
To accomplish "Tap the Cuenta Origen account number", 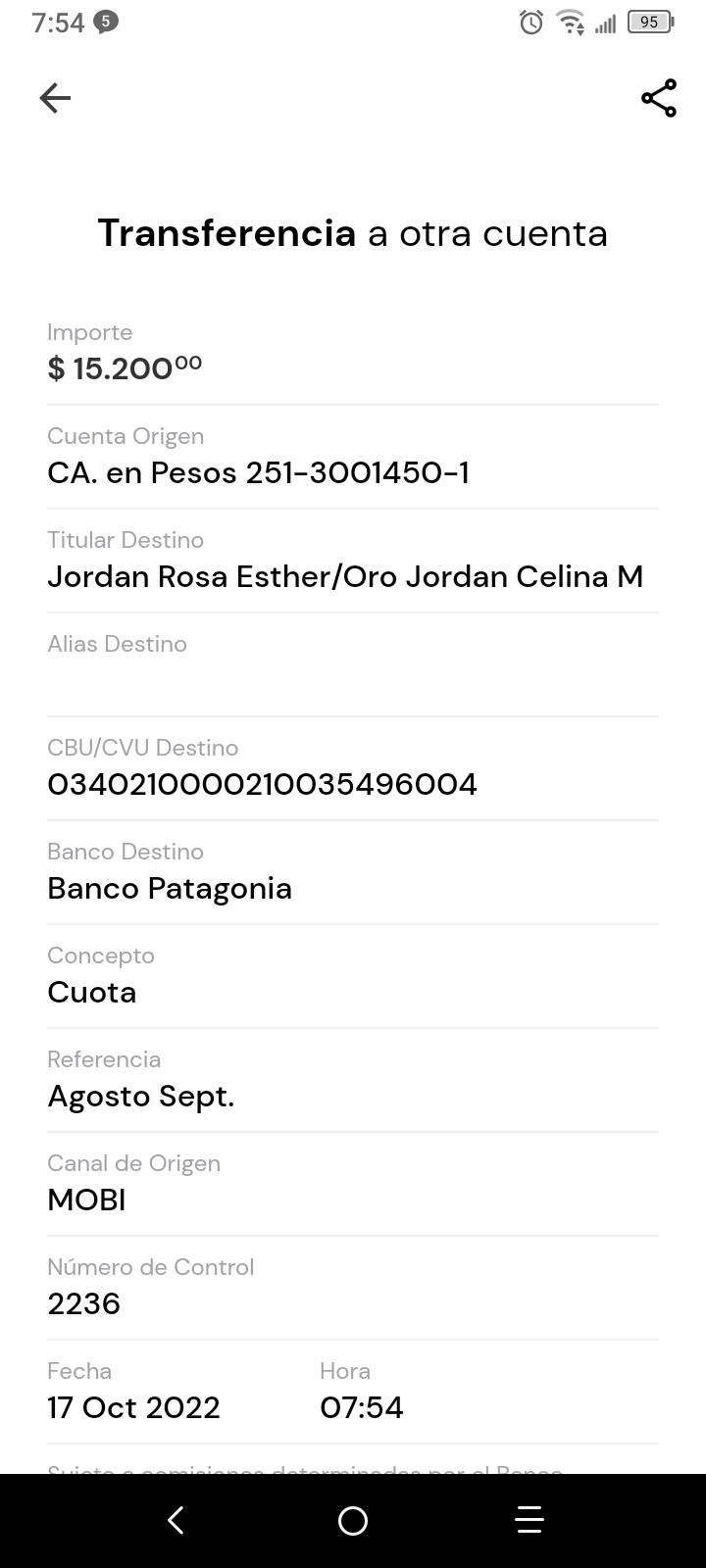I will click(258, 473).
